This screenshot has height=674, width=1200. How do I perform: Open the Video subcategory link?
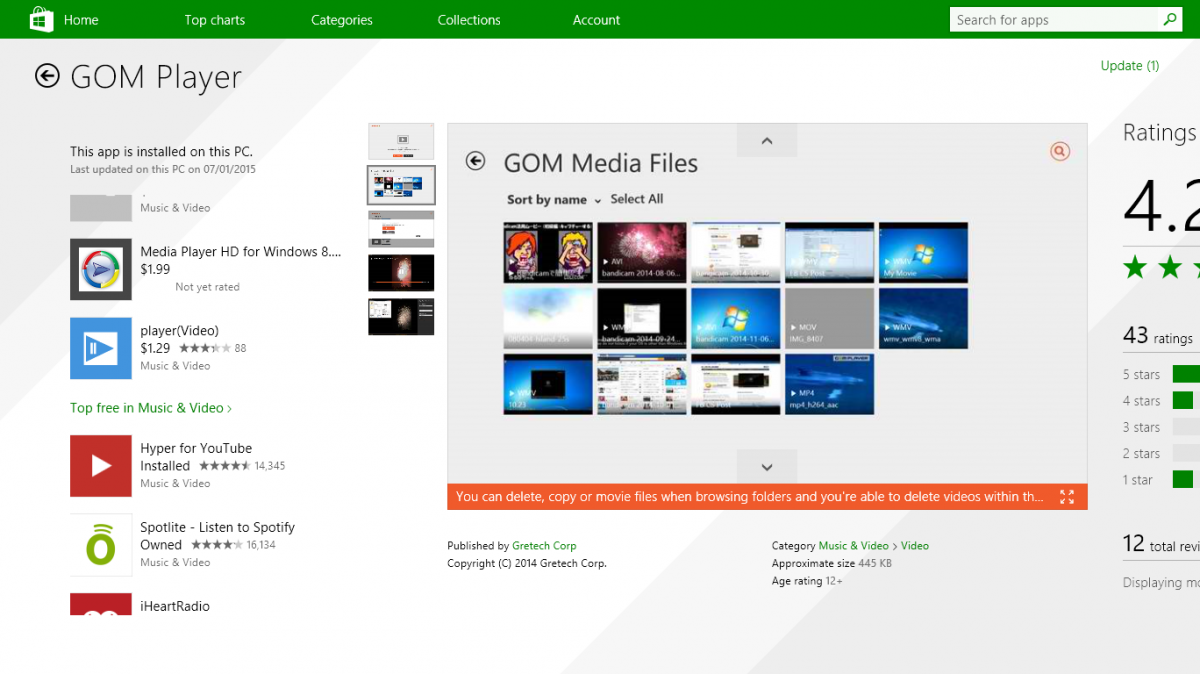[x=915, y=546]
